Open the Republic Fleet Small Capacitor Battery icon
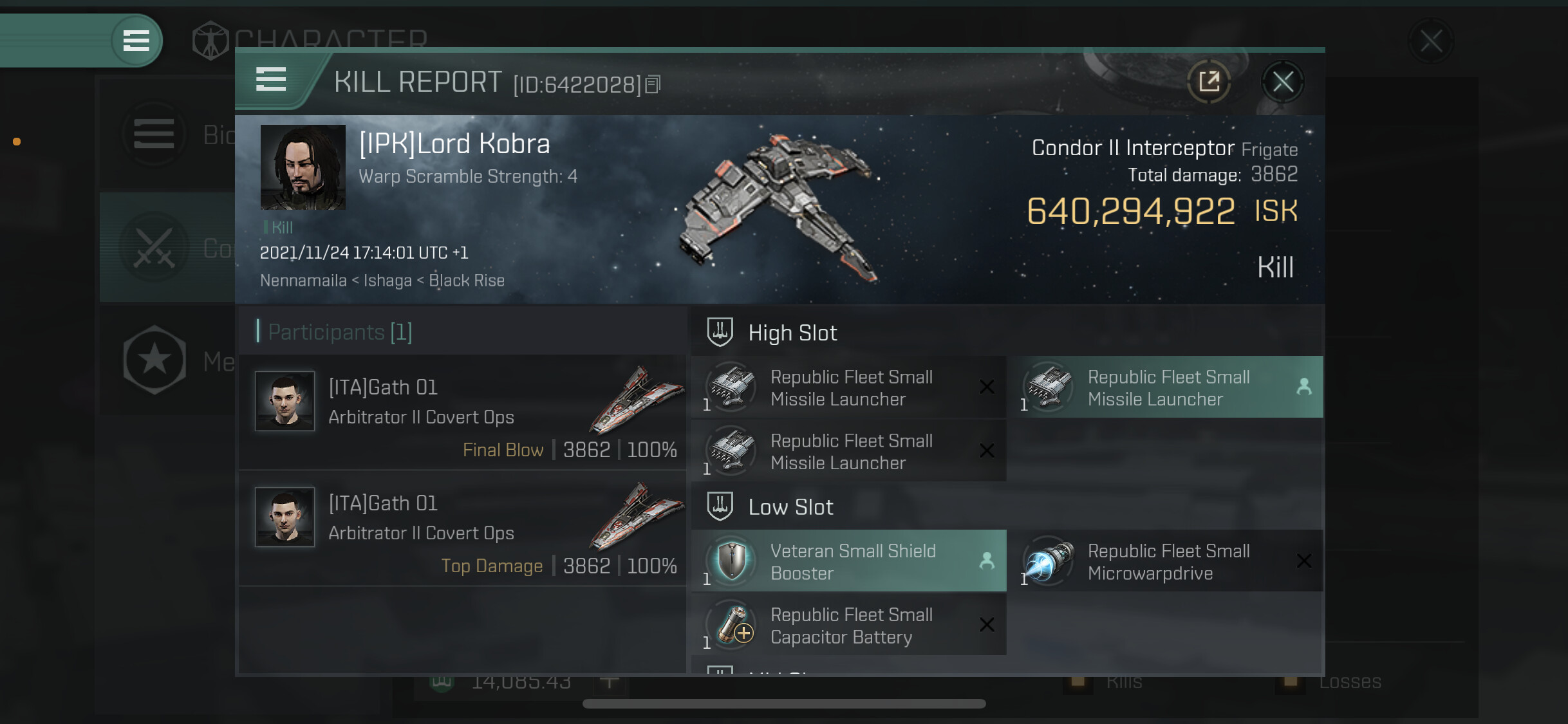 pyautogui.click(x=732, y=624)
